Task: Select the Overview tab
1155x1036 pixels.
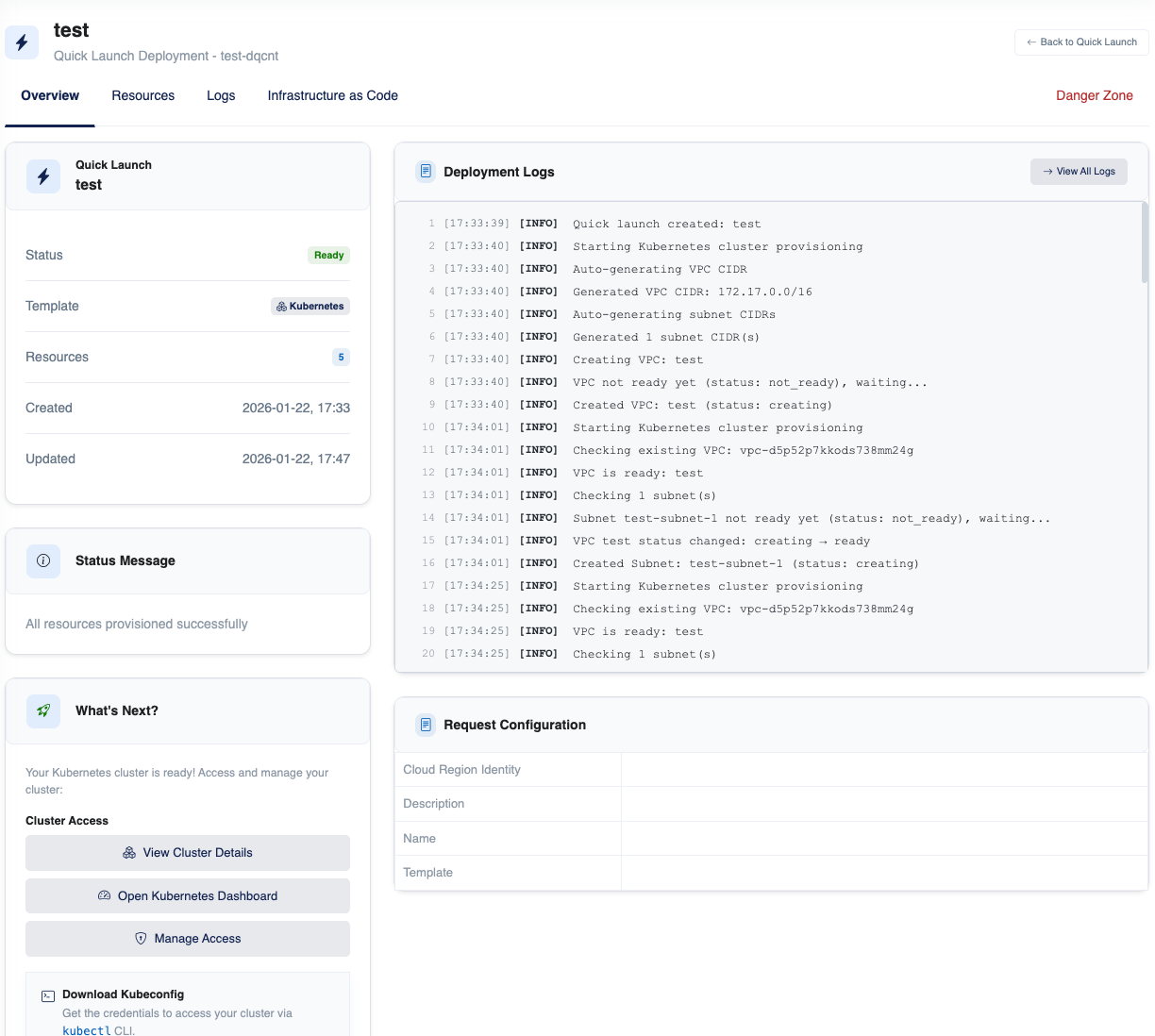Action: click(x=50, y=95)
